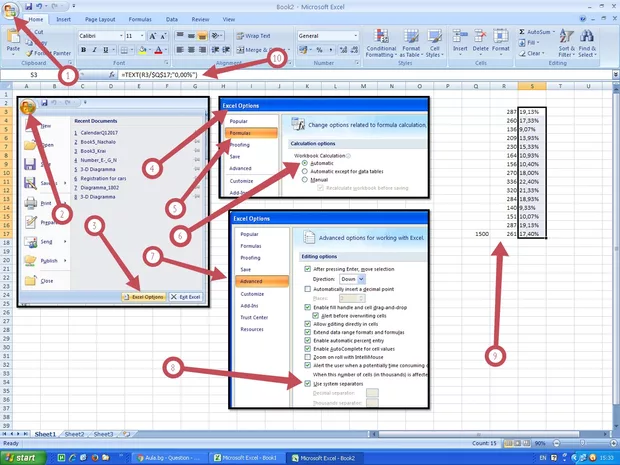Expand the Cell Styles gallery
This screenshot has height=465, width=620.
[435, 43]
